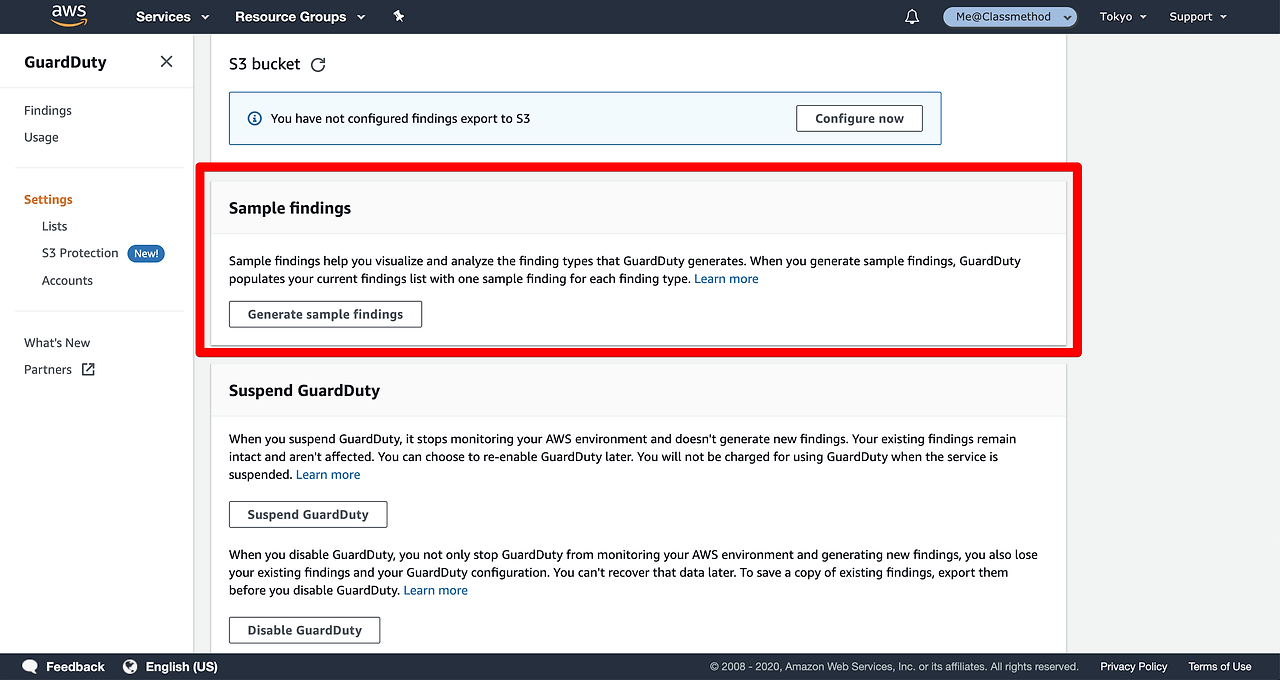The height and width of the screenshot is (680, 1280).
Task: Go to Findings in sidebar
Action: pyautogui.click(x=48, y=111)
